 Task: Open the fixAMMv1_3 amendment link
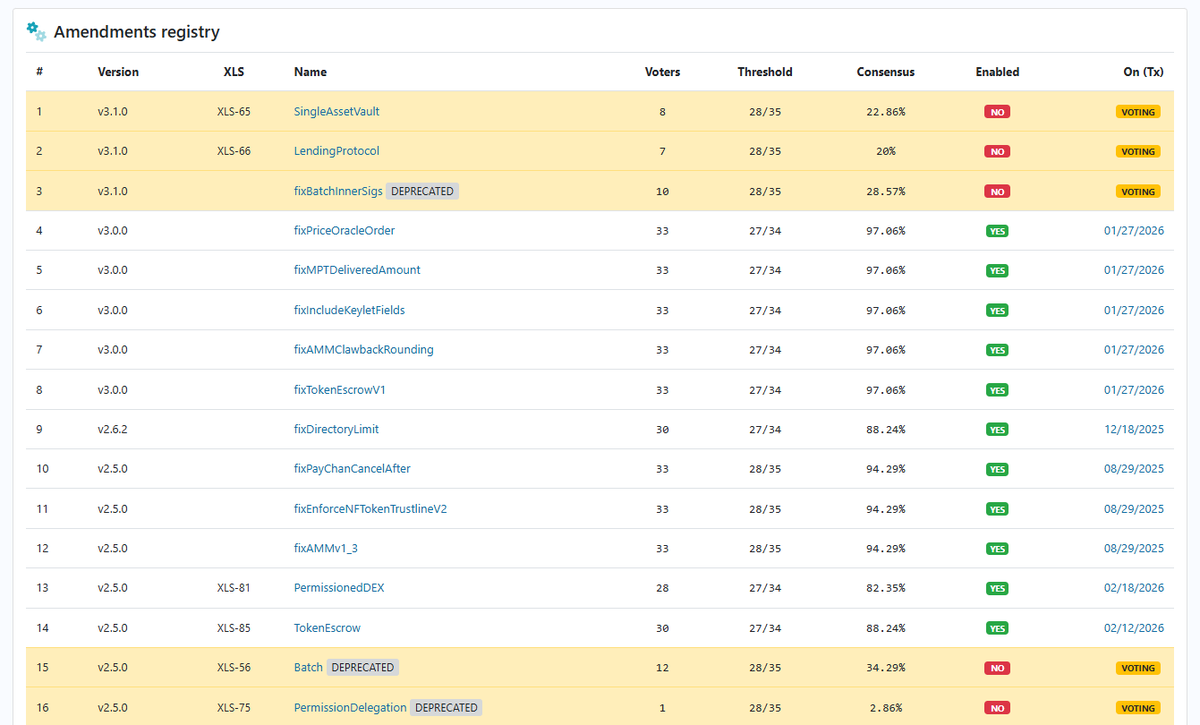click(x=326, y=549)
